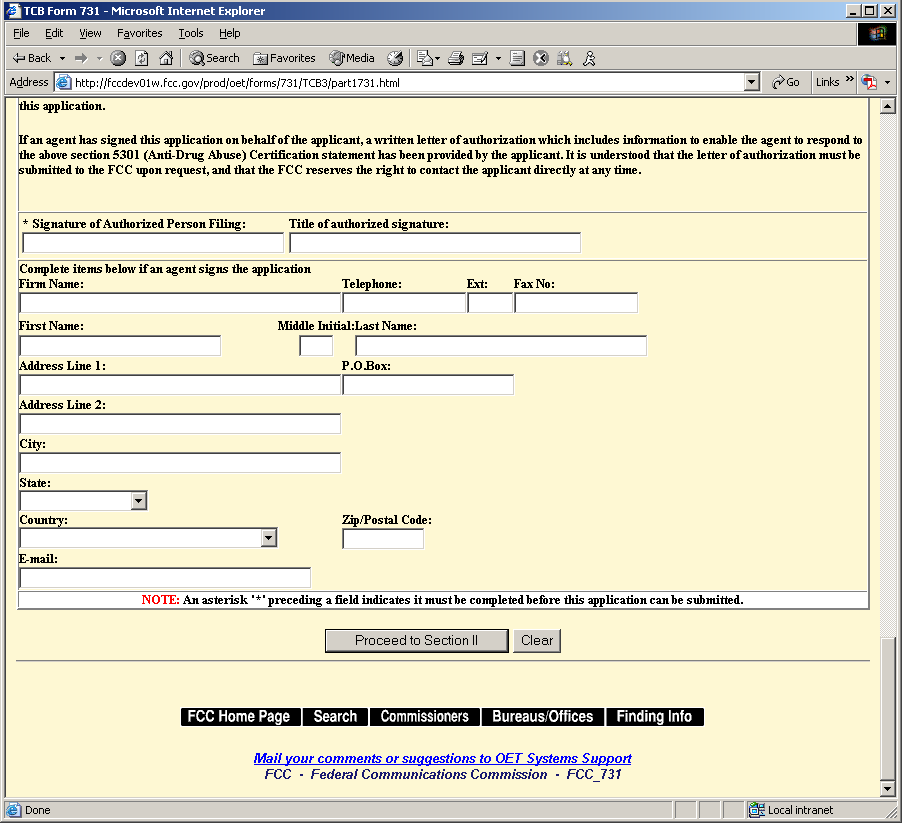Click into the Middle Initial field

click(x=316, y=346)
